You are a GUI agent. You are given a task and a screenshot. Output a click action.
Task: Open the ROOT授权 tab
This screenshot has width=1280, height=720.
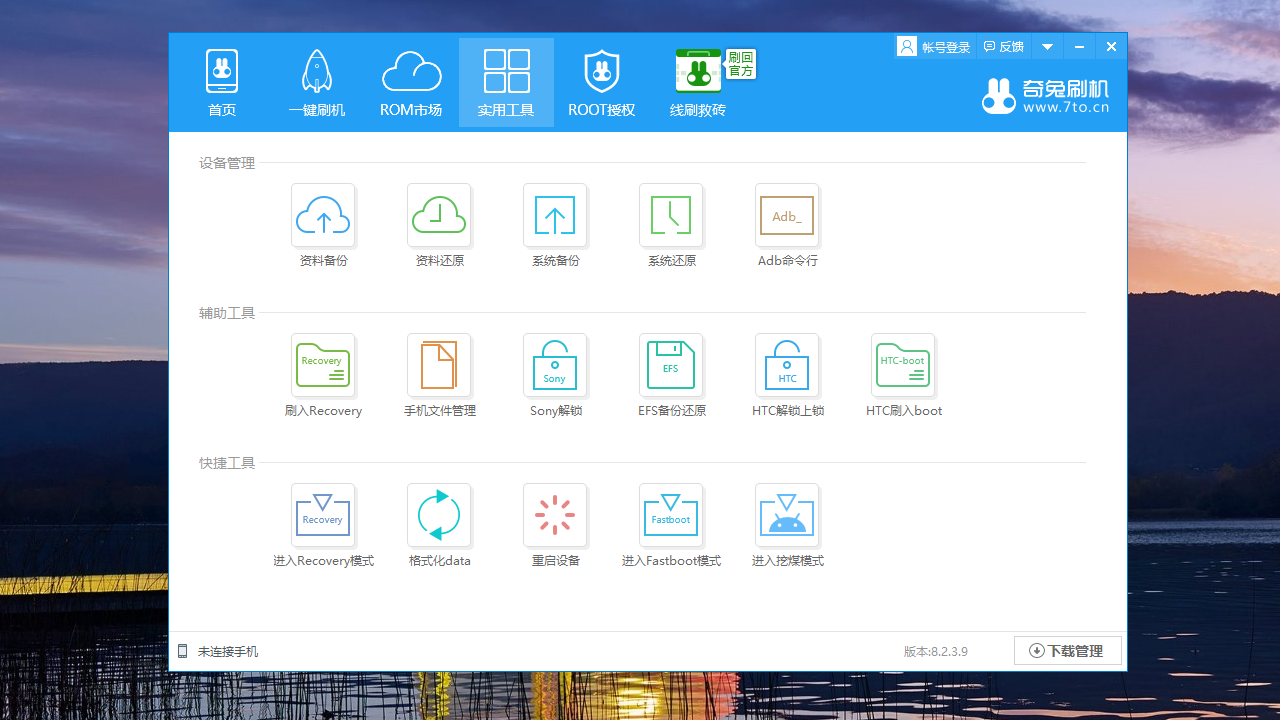click(601, 84)
